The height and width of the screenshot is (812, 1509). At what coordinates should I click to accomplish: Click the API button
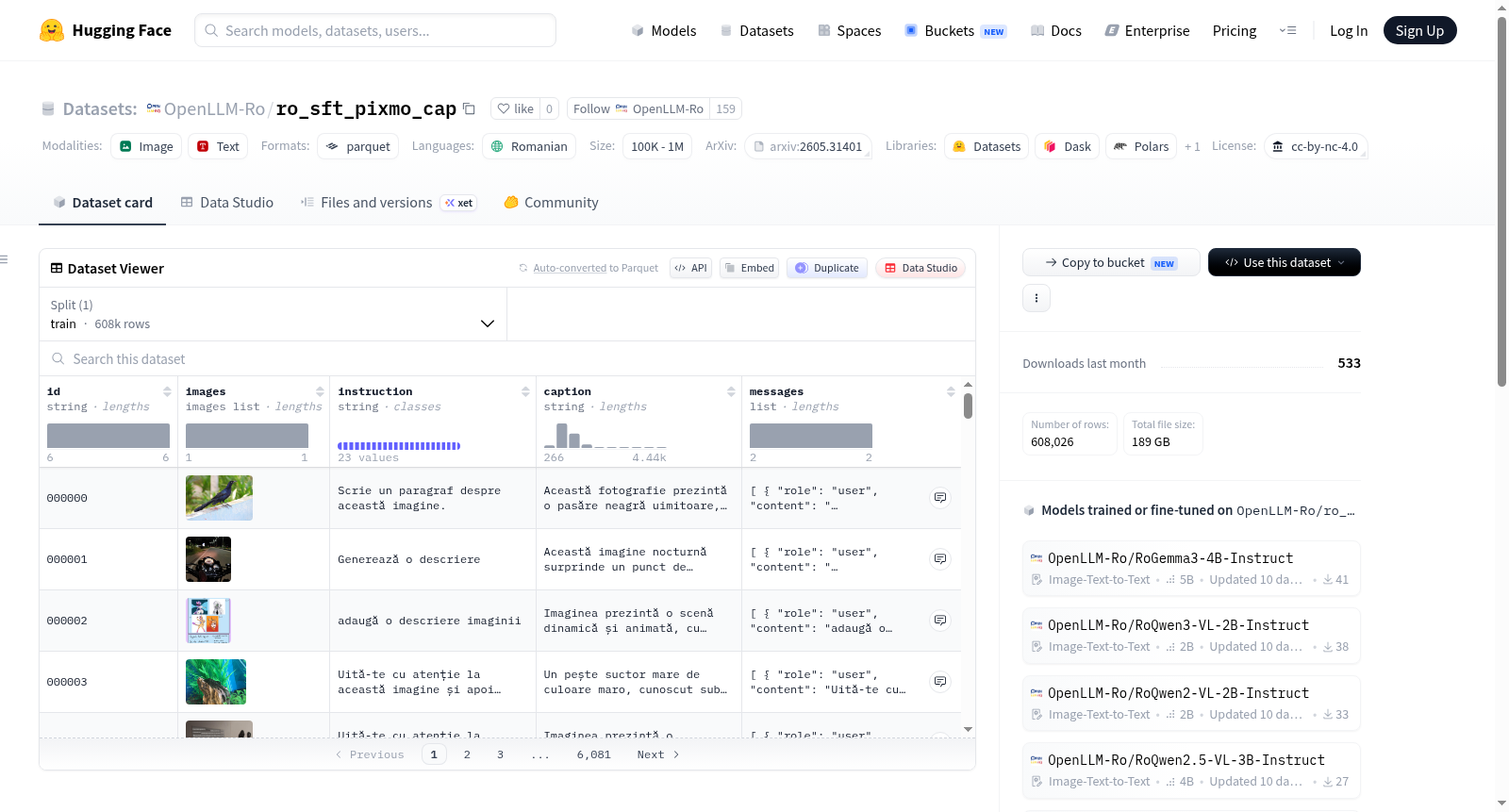click(690, 268)
